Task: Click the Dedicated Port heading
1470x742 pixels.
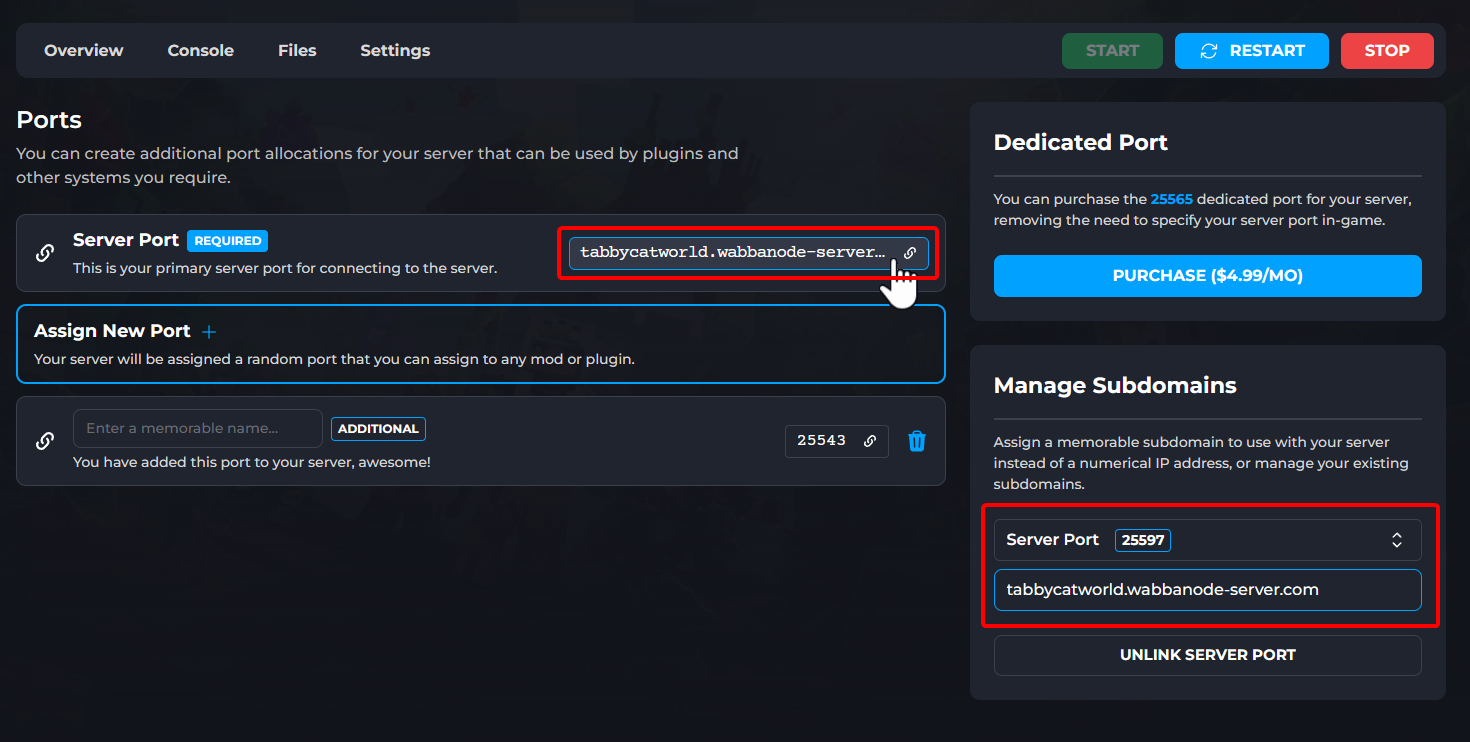Action: coord(1081,142)
